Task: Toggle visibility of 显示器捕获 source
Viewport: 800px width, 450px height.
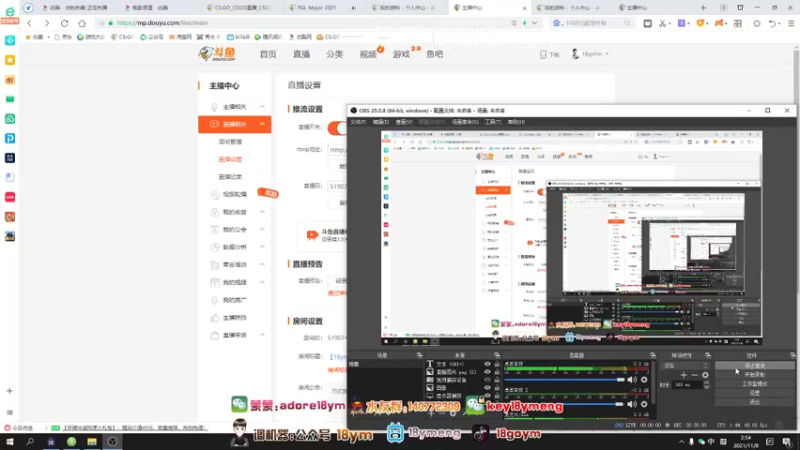Action: (x=487, y=395)
